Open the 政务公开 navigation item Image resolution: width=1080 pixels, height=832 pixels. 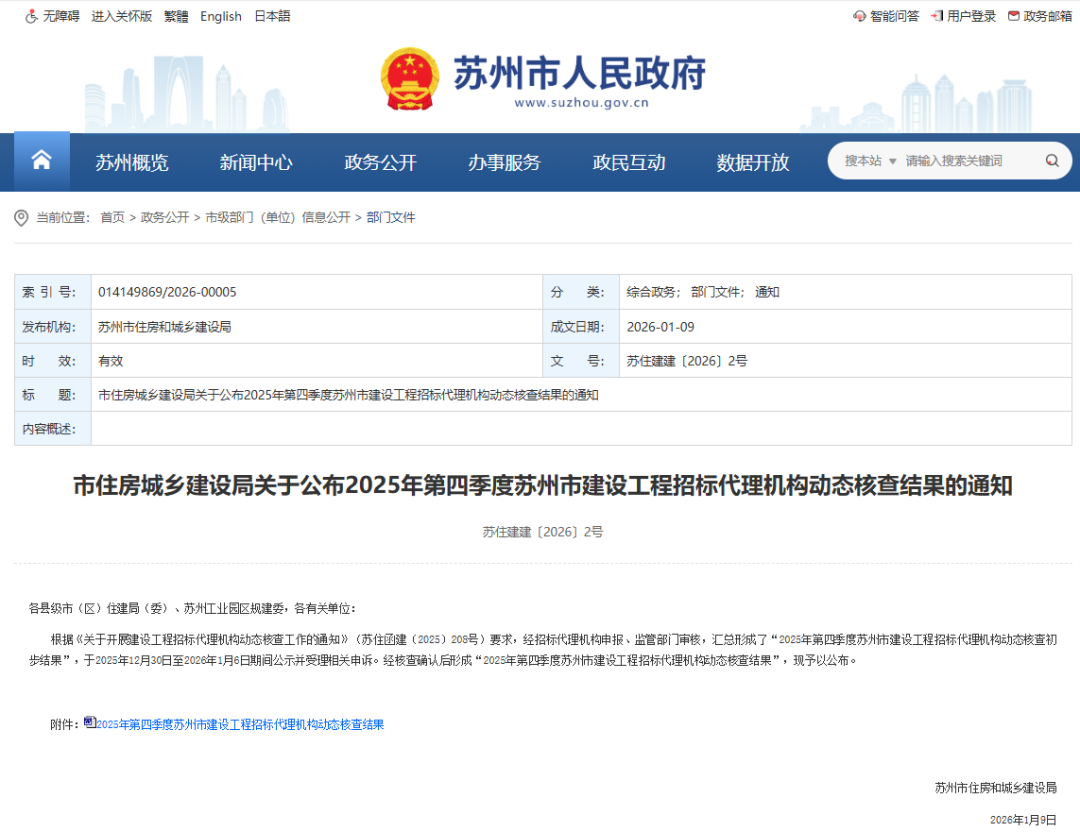click(380, 163)
